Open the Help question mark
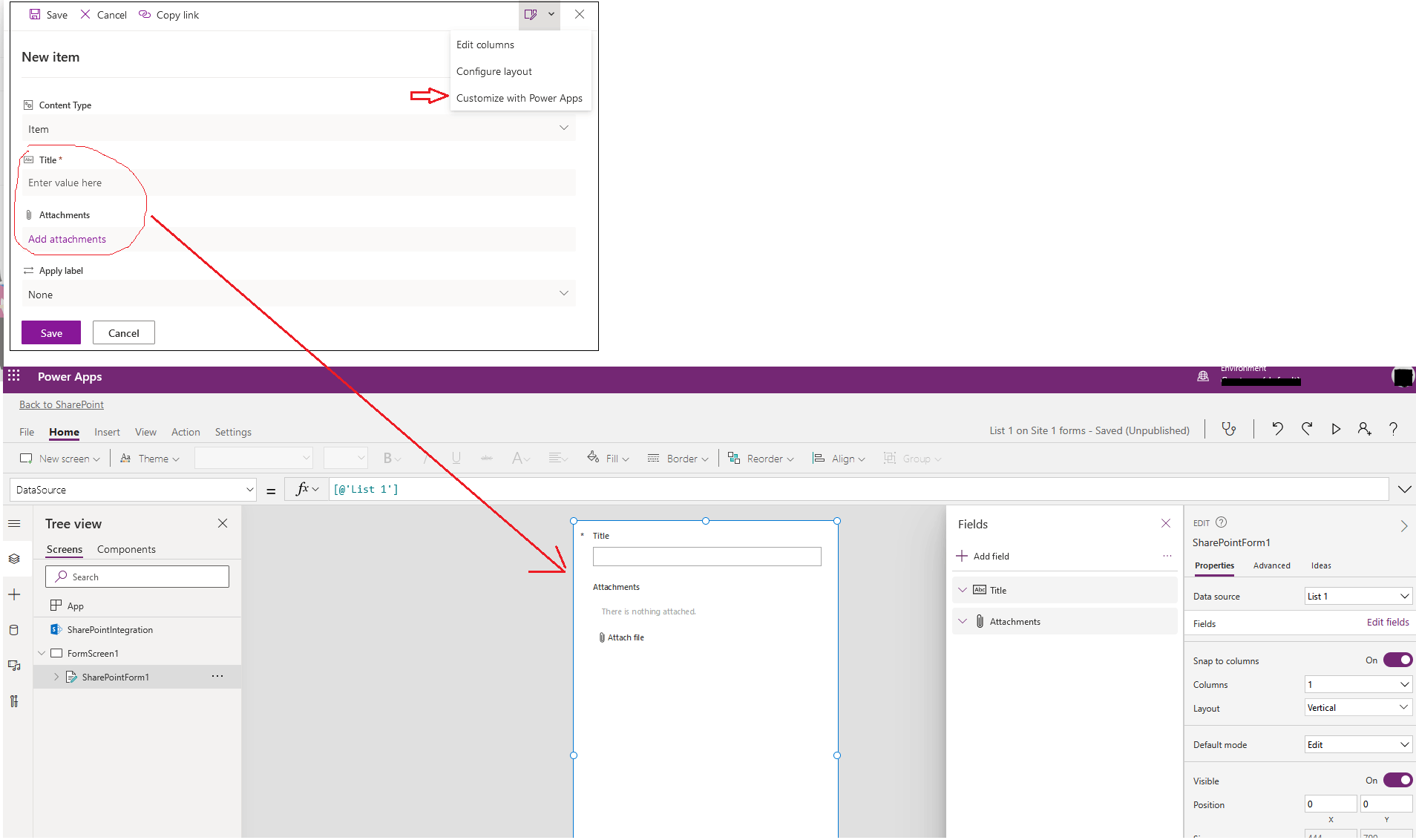 (1394, 429)
